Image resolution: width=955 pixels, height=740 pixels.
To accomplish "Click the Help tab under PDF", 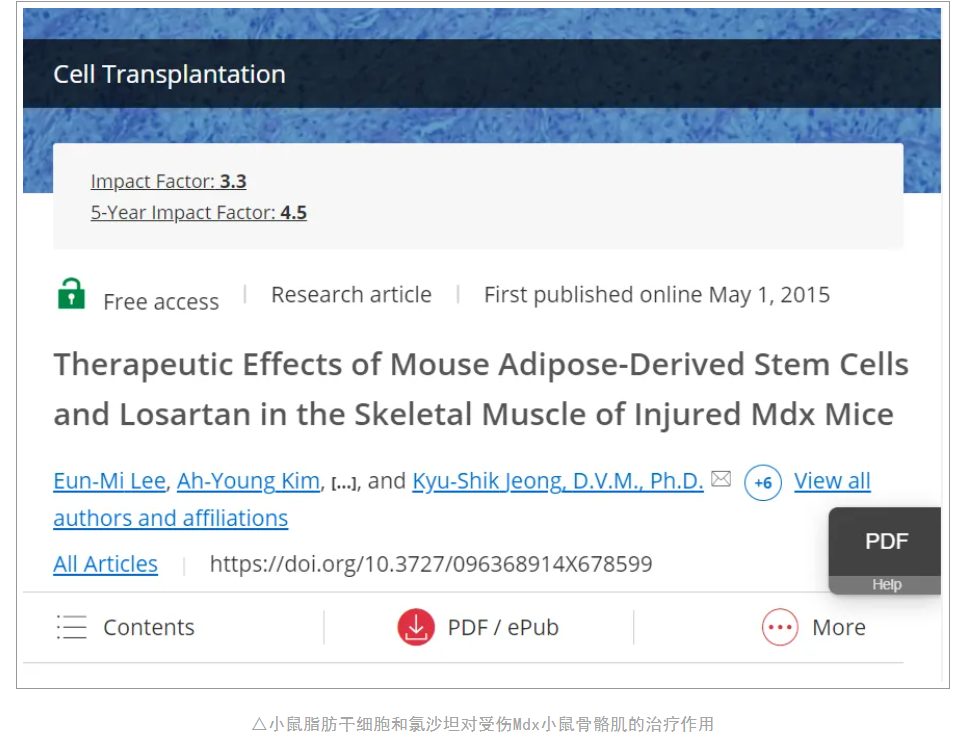I will pyautogui.click(x=886, y=585).
